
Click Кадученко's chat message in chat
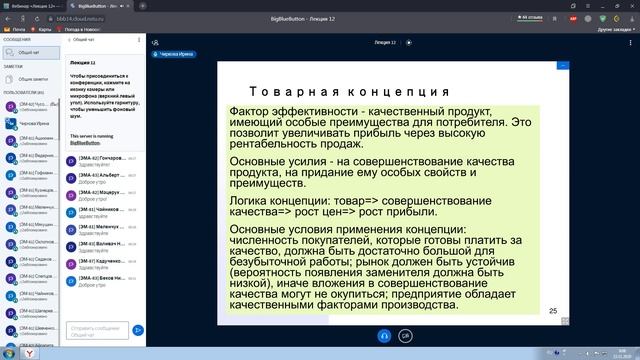pos(93,268)
